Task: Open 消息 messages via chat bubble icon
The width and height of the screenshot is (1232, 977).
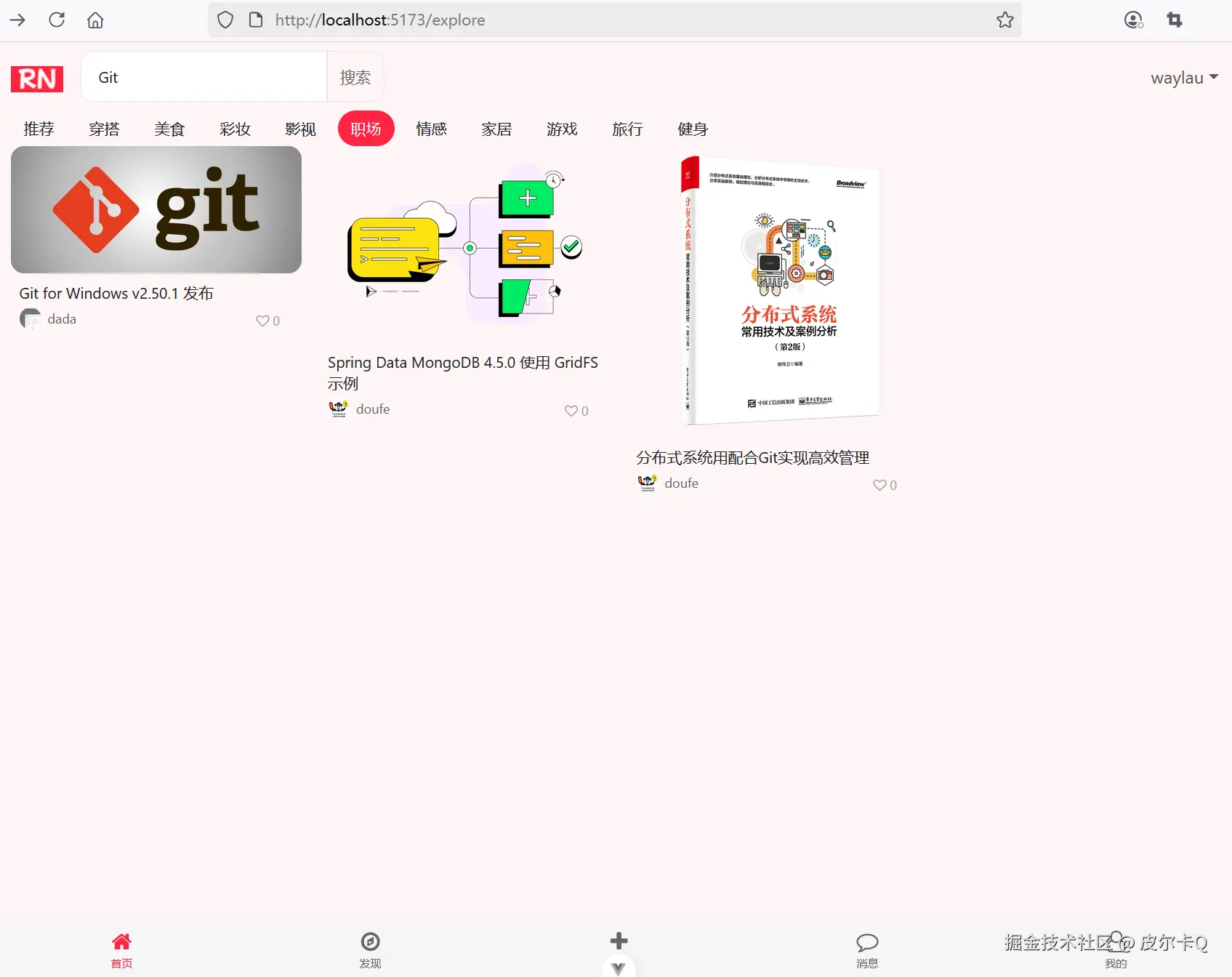Action: [x=866, y=942]
